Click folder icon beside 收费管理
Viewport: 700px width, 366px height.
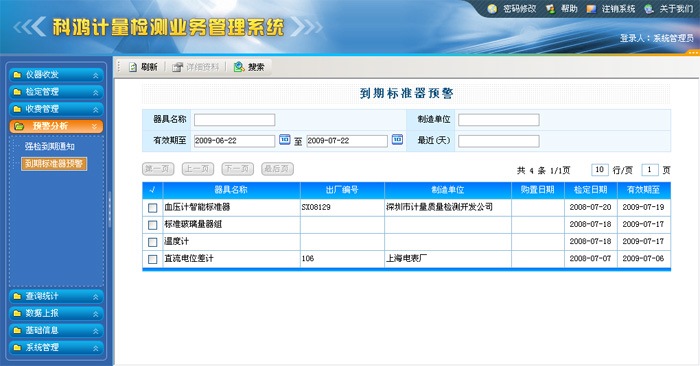click(17, 109)
